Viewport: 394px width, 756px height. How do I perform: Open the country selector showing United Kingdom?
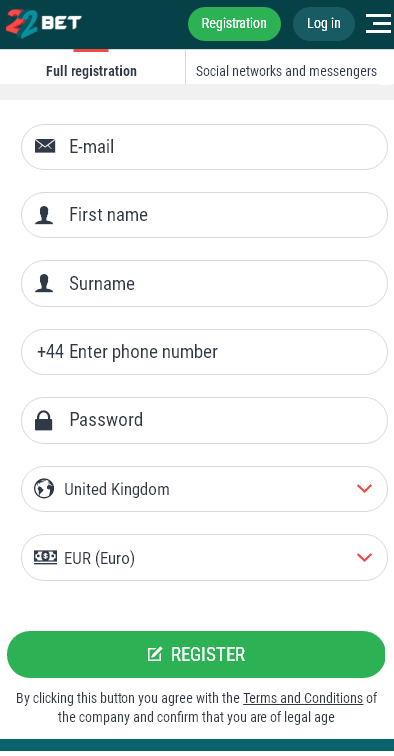pyautogui.click(x=204, y=489)
